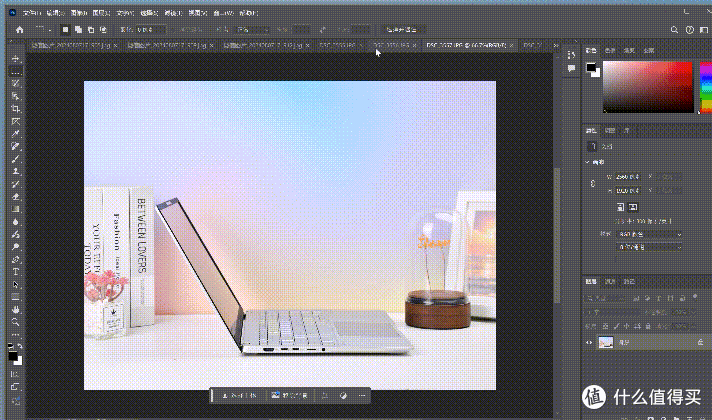Select the Object Selection tool
712x420 pixels.
15,96
